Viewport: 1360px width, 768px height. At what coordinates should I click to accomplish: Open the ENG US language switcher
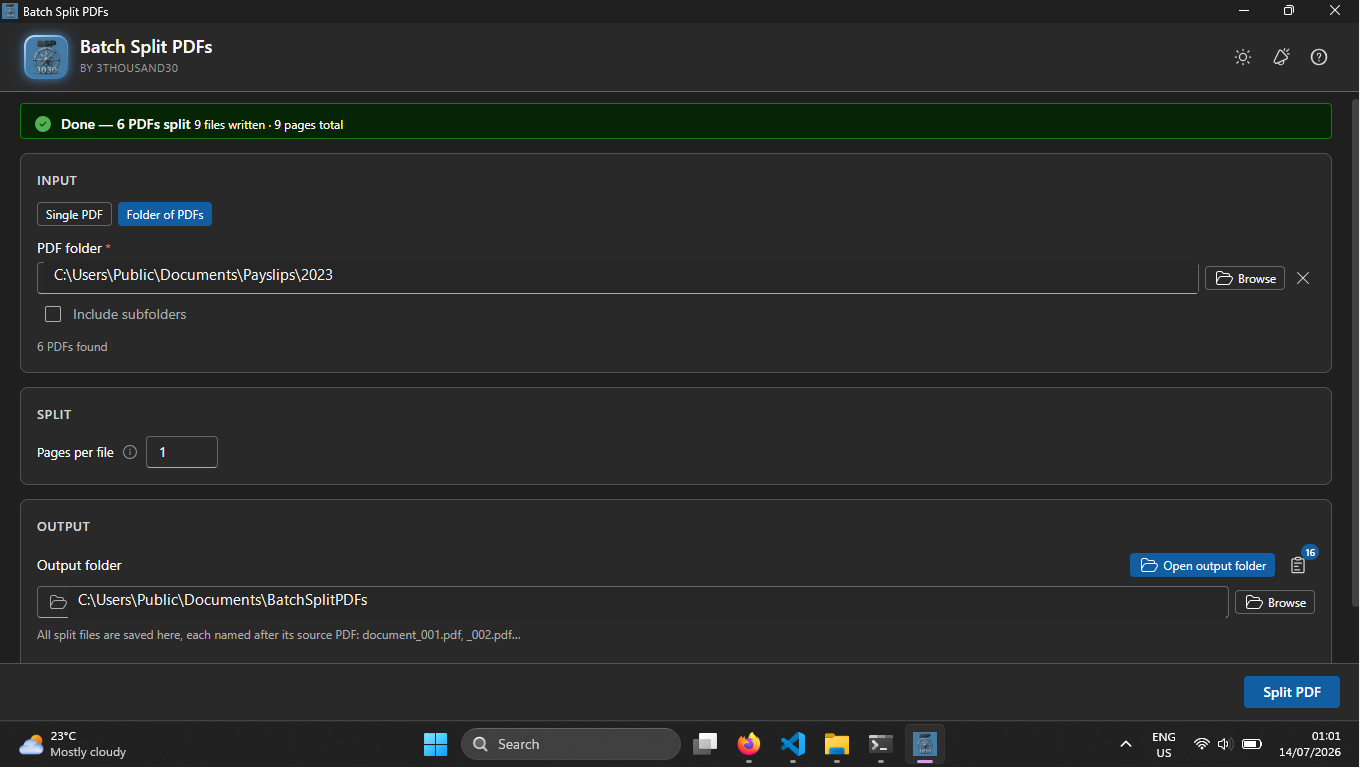click(x=1164, y=744)
